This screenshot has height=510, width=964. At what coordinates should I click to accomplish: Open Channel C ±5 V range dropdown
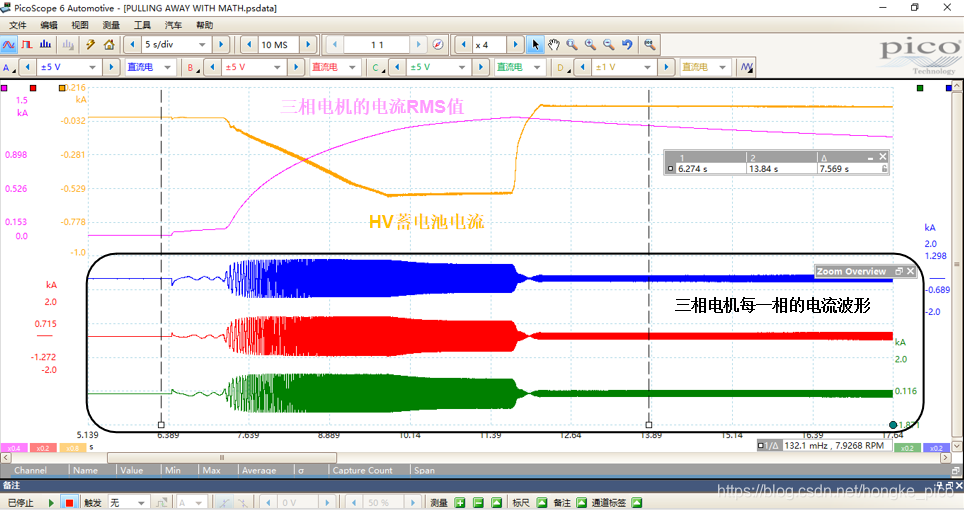438,67
